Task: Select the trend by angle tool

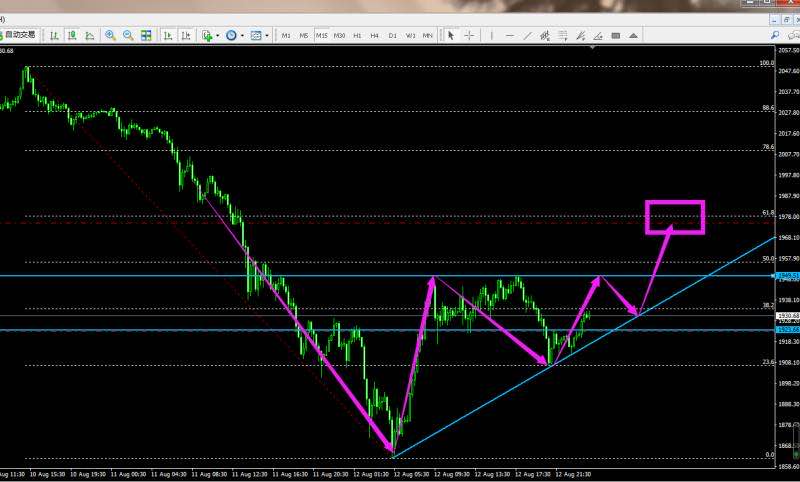Action: click(x=598, y=35)
